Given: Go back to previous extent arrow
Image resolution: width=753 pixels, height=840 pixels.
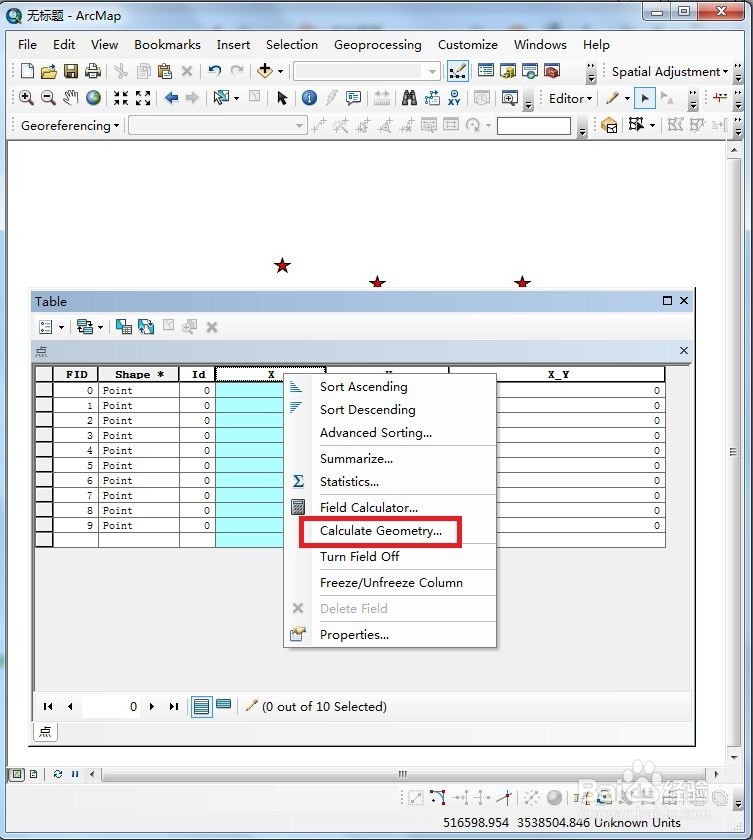Looking at the screenshot, I should click(x=171, y=98).
